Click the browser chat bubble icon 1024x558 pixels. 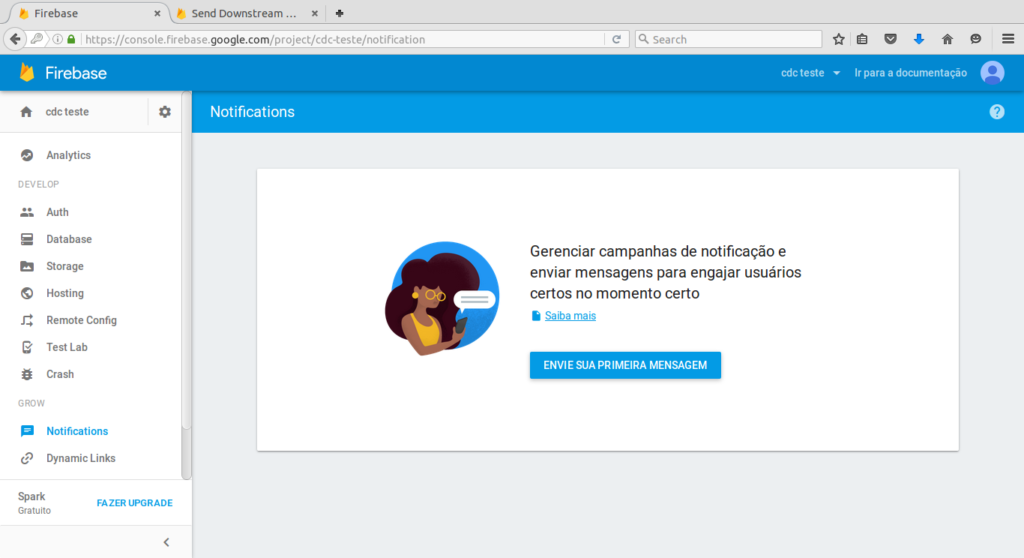pyautogui.click(x=976, y=39)
